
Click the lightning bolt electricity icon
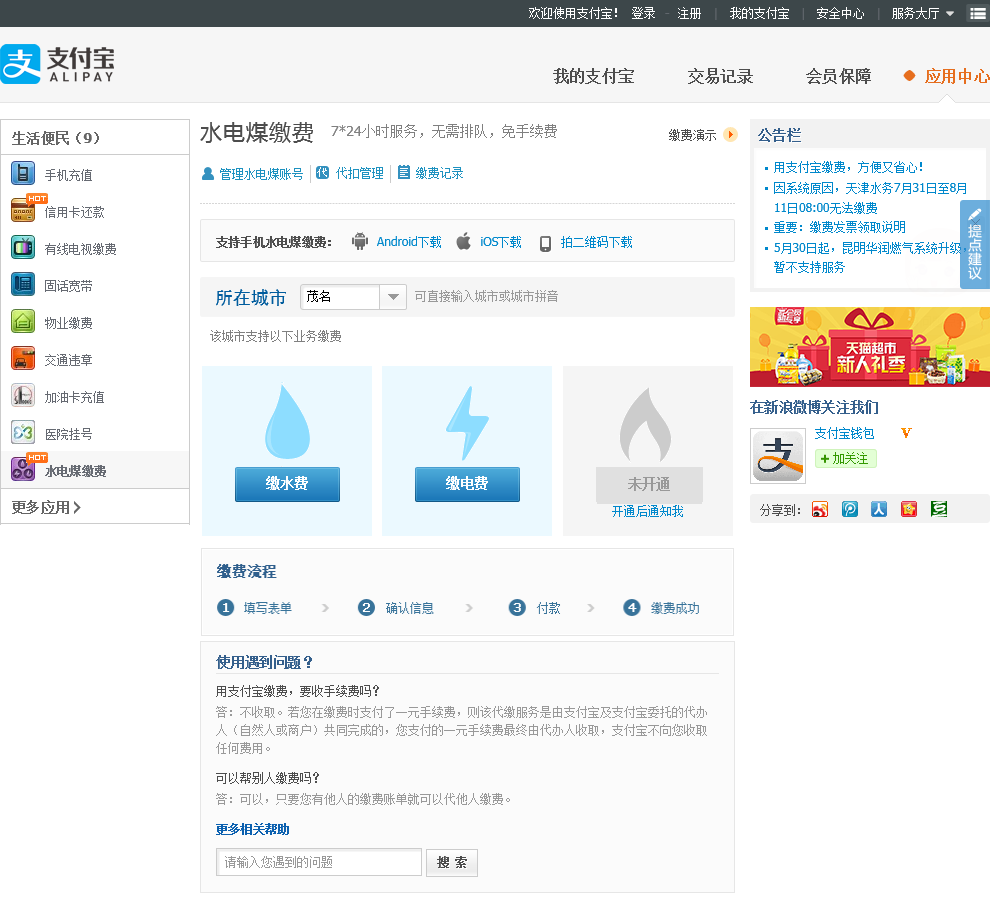tap(467, 423)
